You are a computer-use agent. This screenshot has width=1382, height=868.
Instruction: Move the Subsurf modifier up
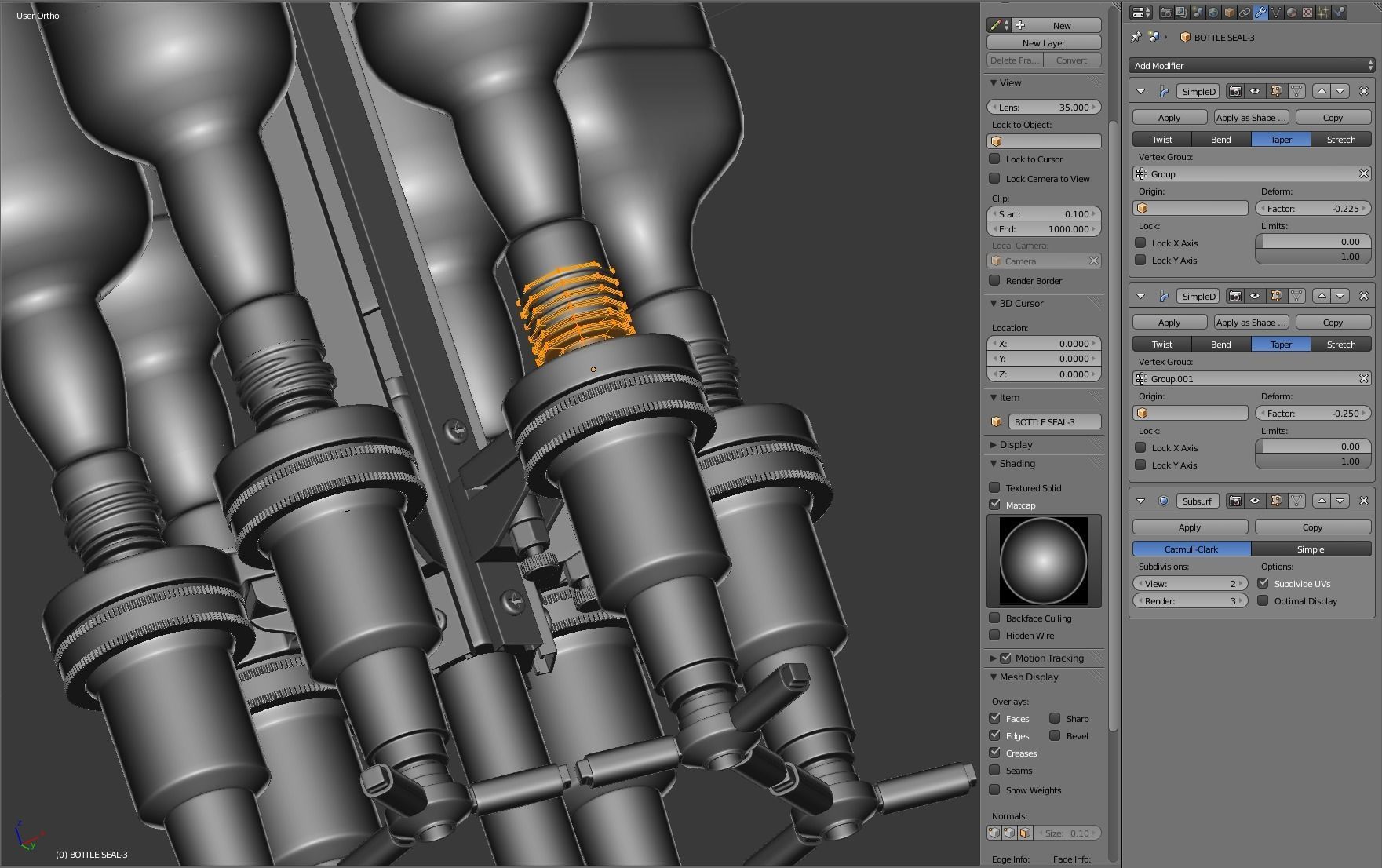pos(1322,501)
